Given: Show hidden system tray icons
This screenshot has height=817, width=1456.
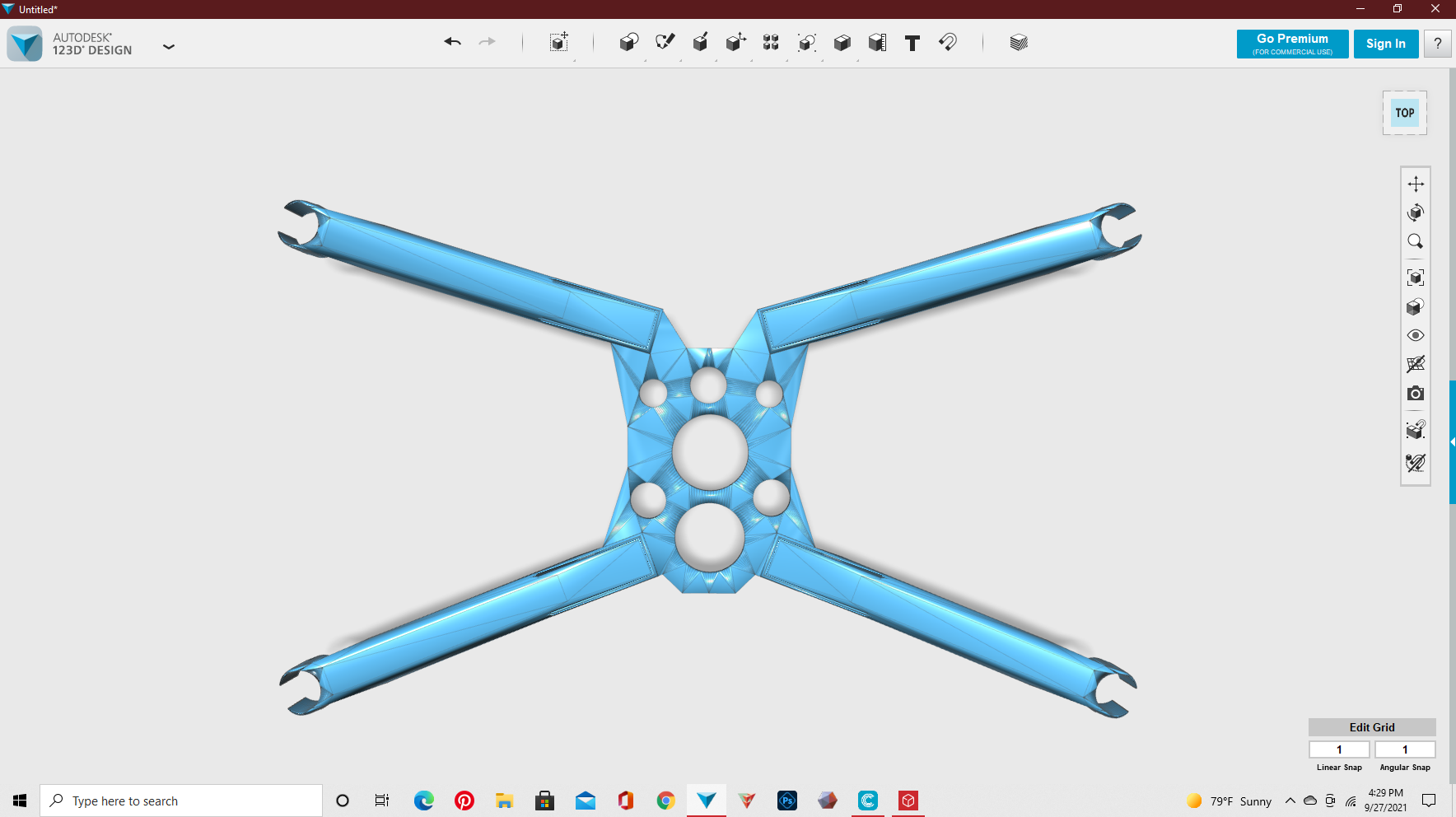Looking at the screenshot, I should [x=1290, y=801].
